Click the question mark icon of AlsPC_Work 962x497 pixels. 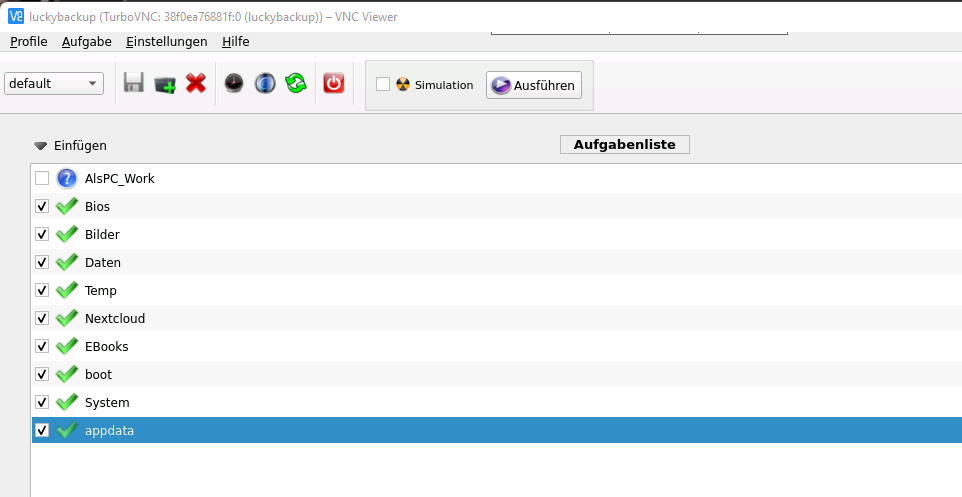66,179
